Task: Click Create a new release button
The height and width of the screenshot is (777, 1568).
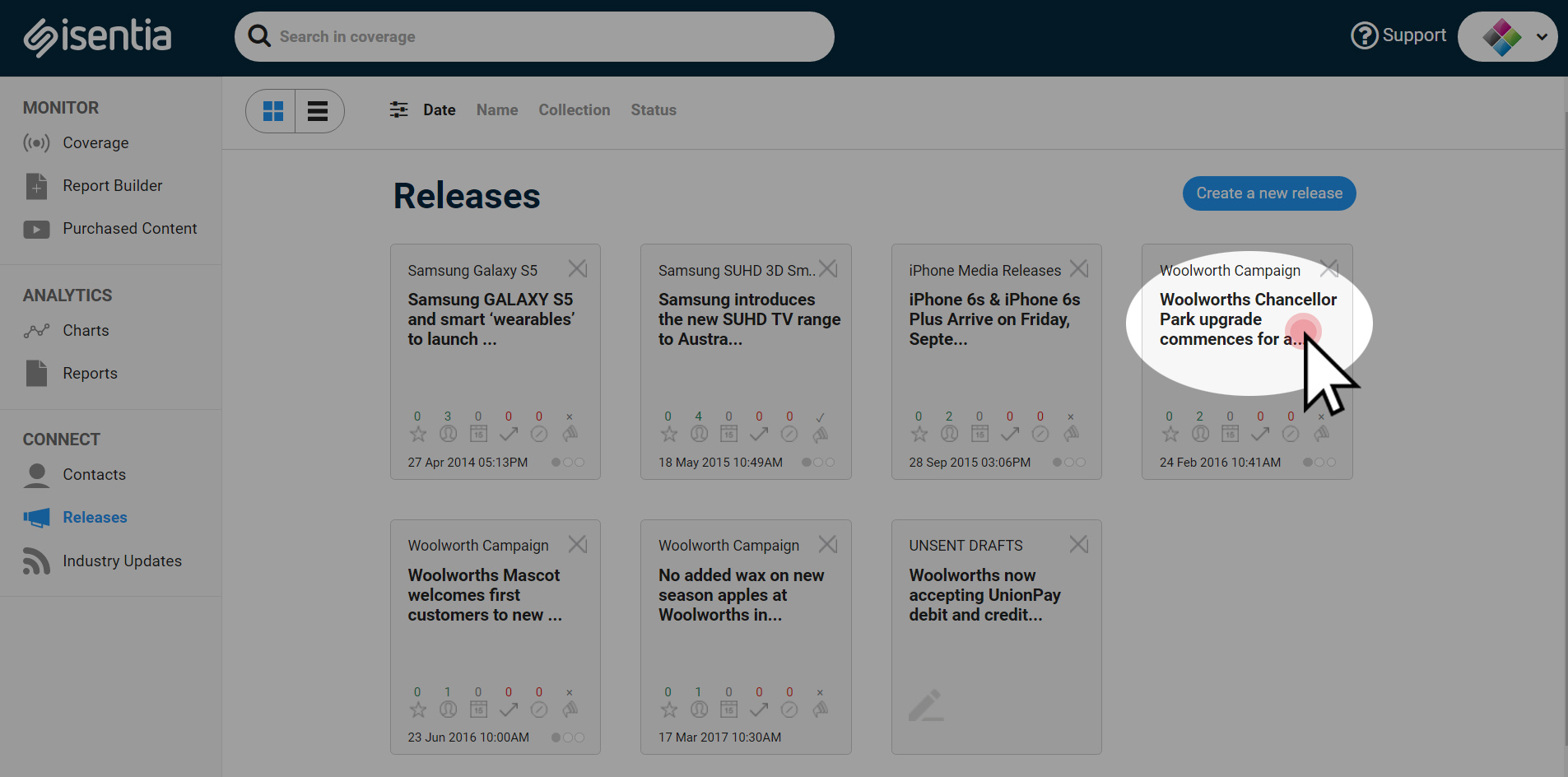Action: 1269,193
